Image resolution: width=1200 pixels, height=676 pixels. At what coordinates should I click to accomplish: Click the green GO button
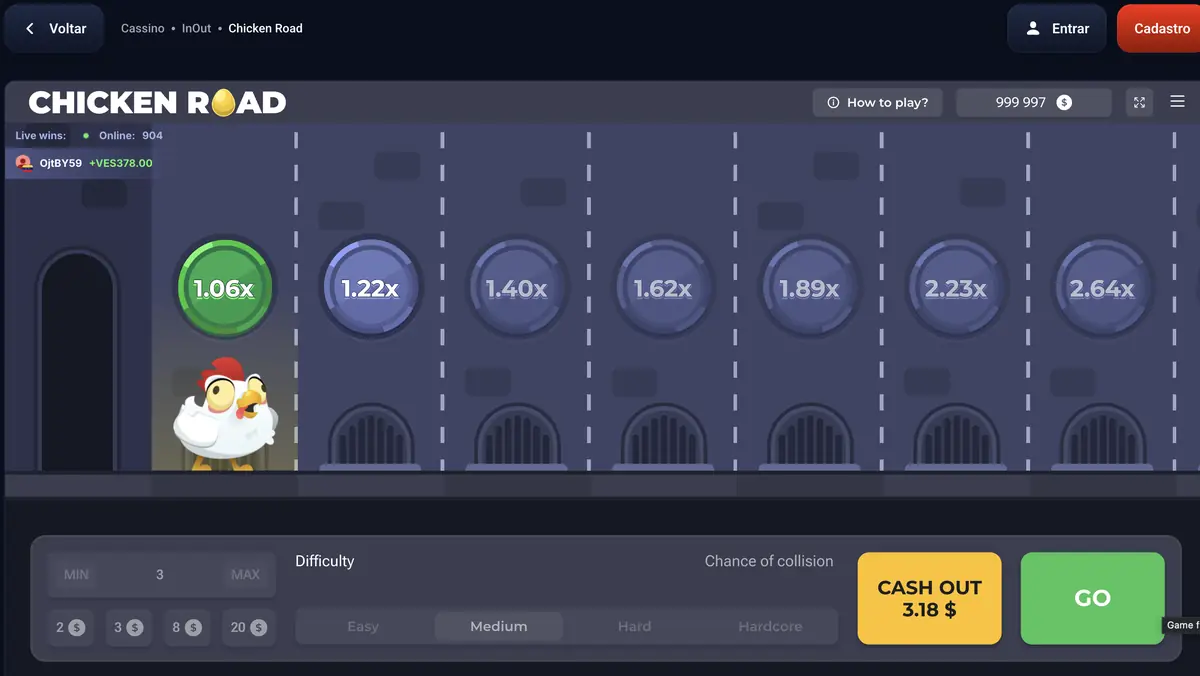click(x=1092, y=598)
